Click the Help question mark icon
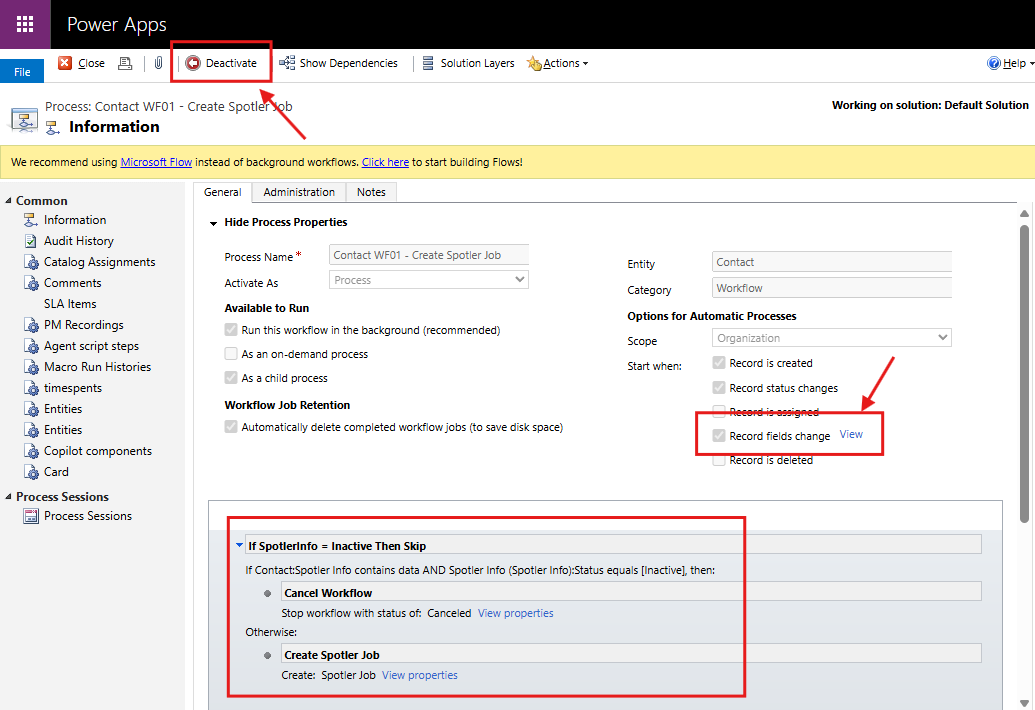 pyautogui.click(x=993, y=63)
